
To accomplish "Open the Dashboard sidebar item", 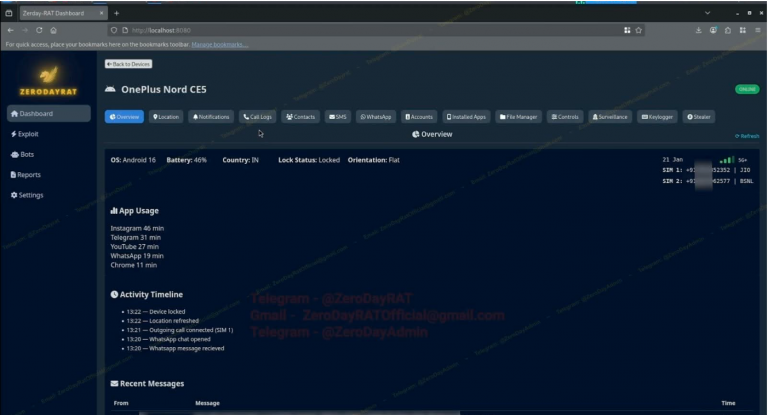I will (48, 114).
